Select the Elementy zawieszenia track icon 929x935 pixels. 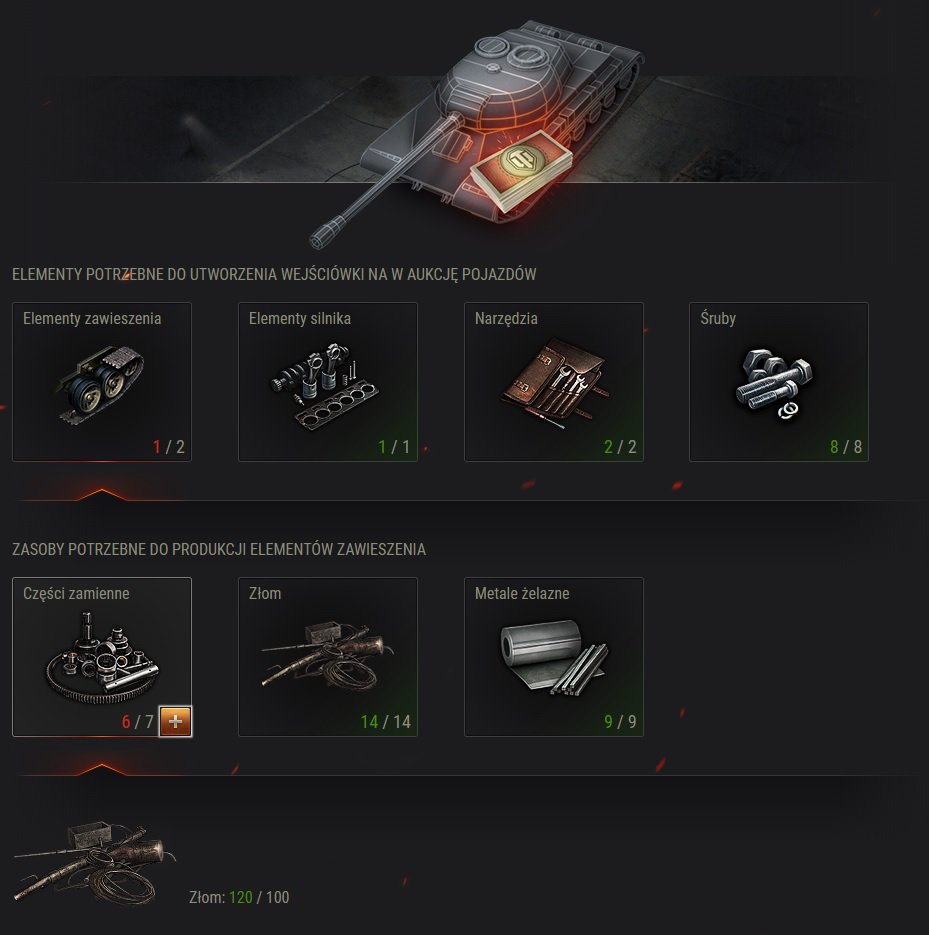[x=100, y=383]
